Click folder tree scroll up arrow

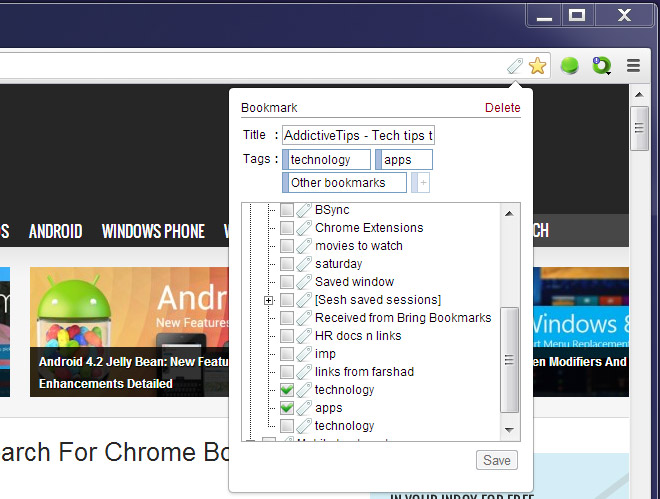[x=509, y=214]
